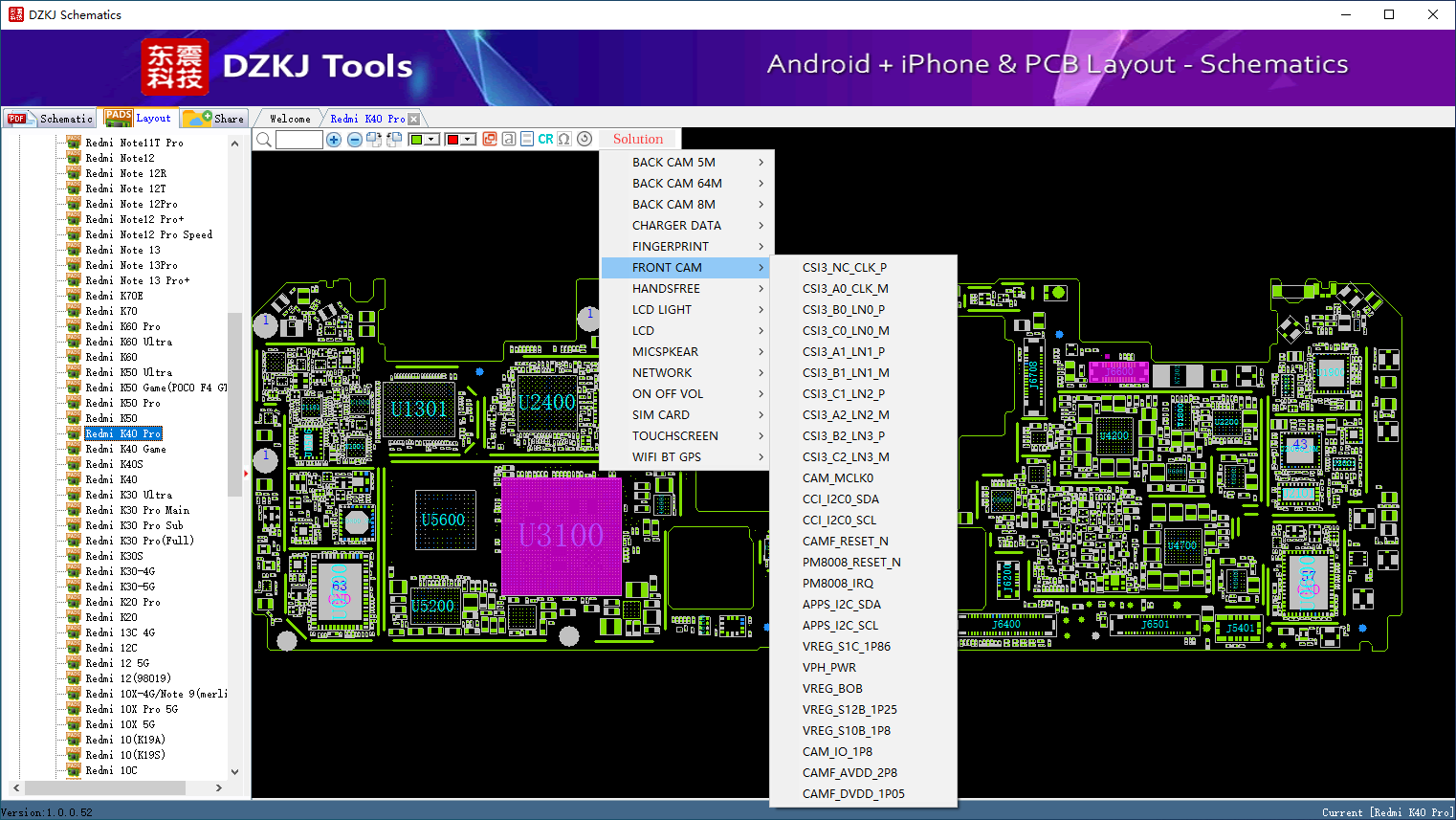Click the rotate board icon
The image size is (1456, 820).
tap(585, 140)
